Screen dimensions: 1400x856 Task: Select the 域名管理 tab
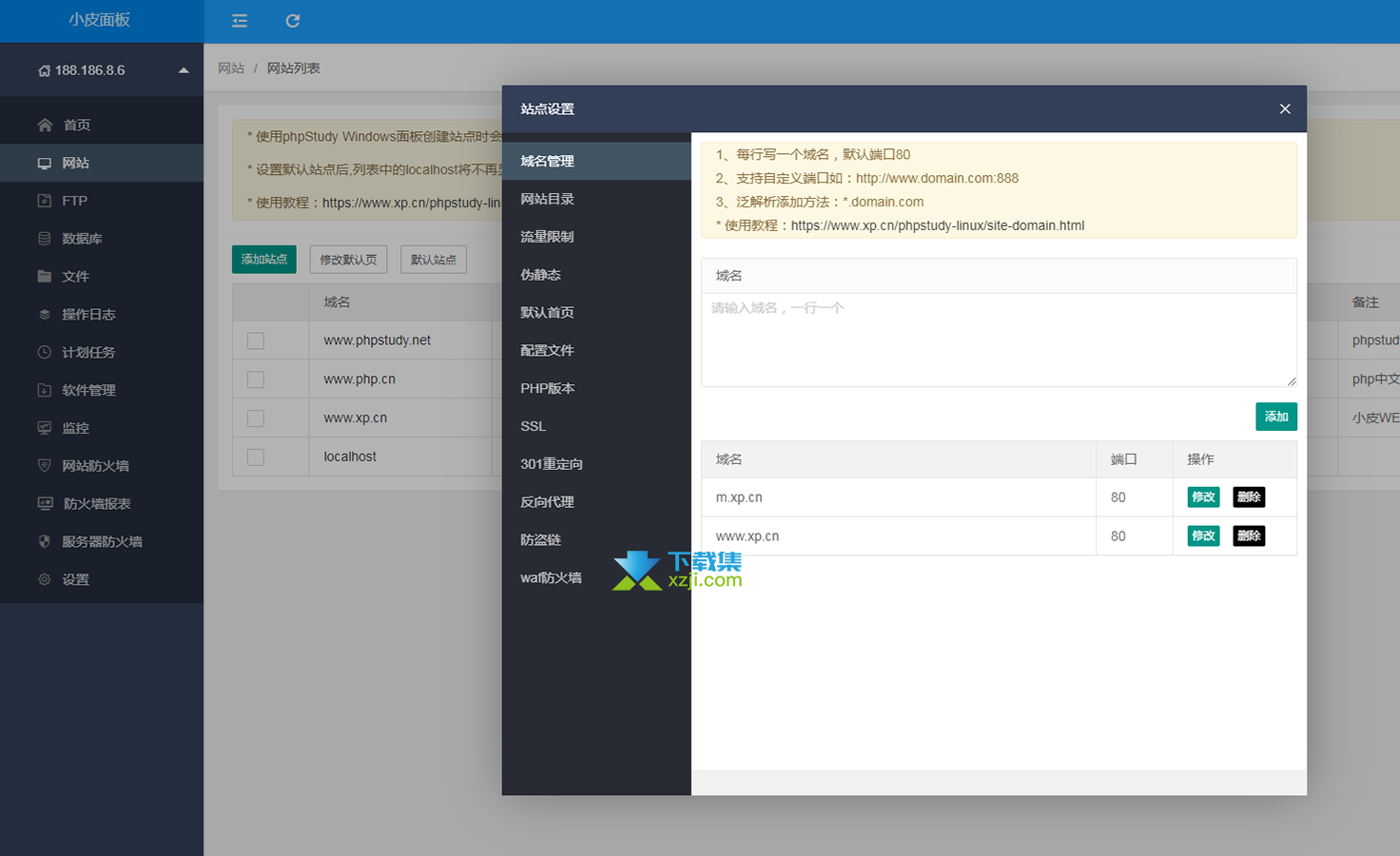click(596, 161)
